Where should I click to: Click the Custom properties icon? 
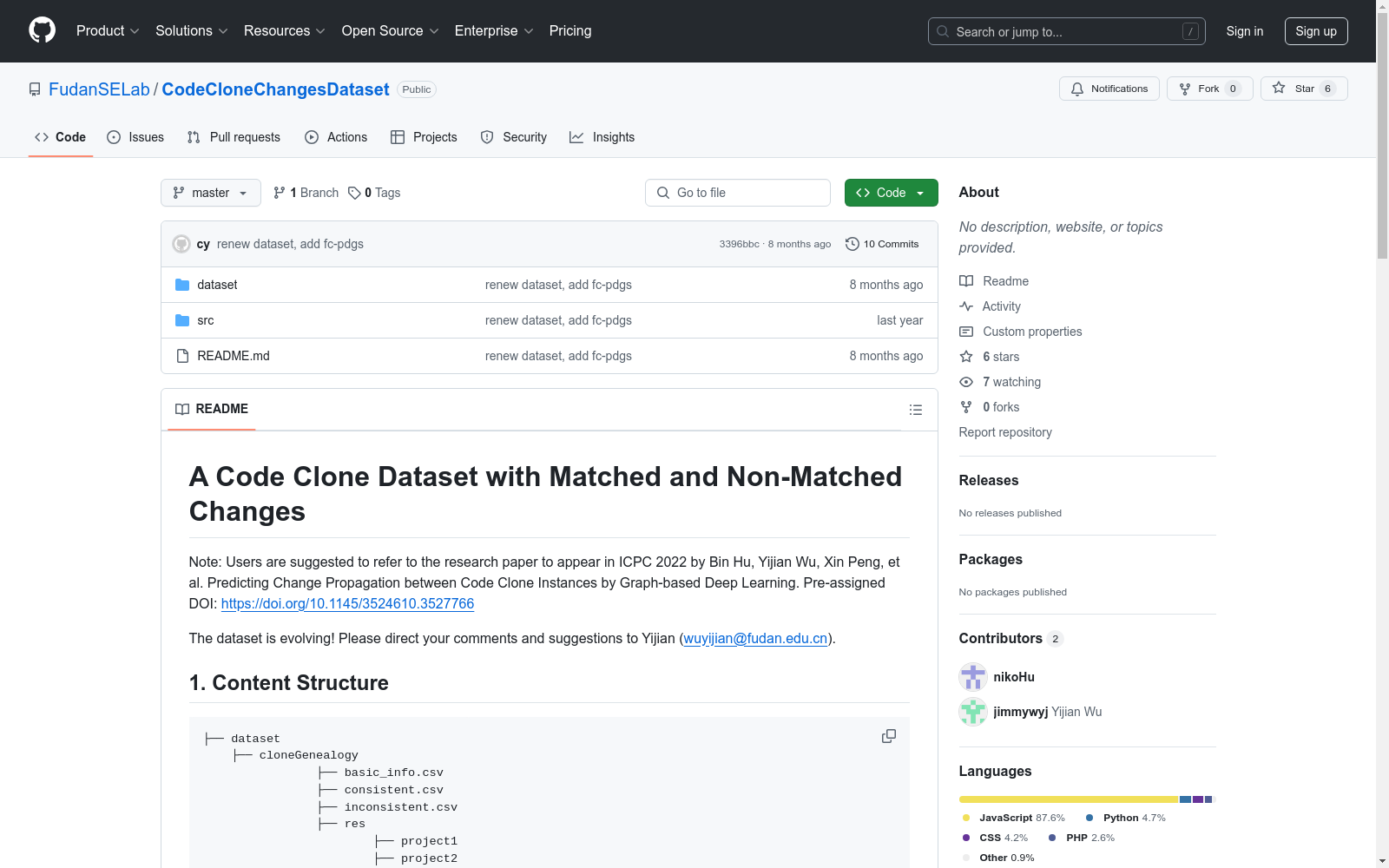[x=966, y=332]
